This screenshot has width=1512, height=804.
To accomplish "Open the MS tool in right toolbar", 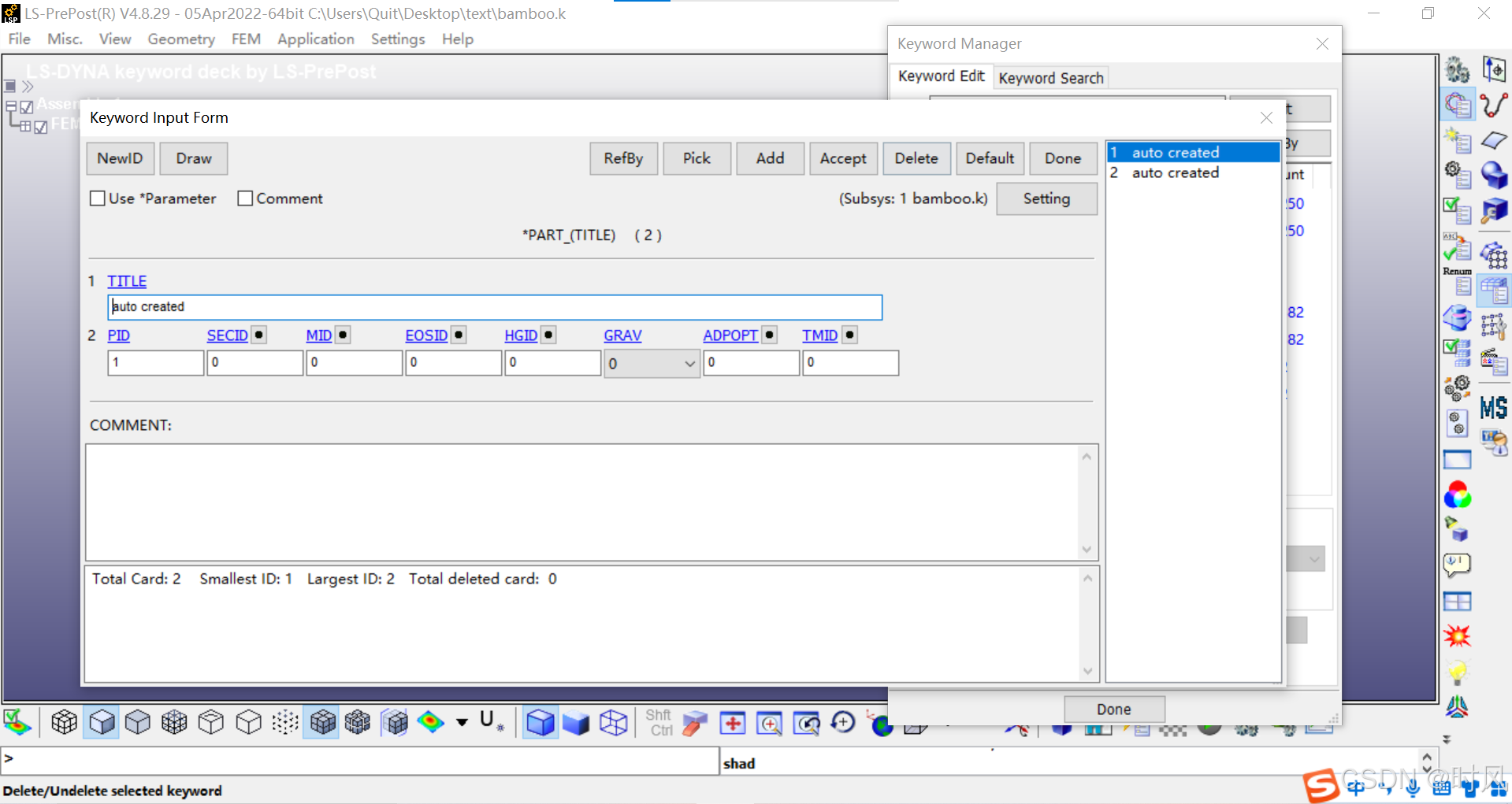I will click(1493, 407).
